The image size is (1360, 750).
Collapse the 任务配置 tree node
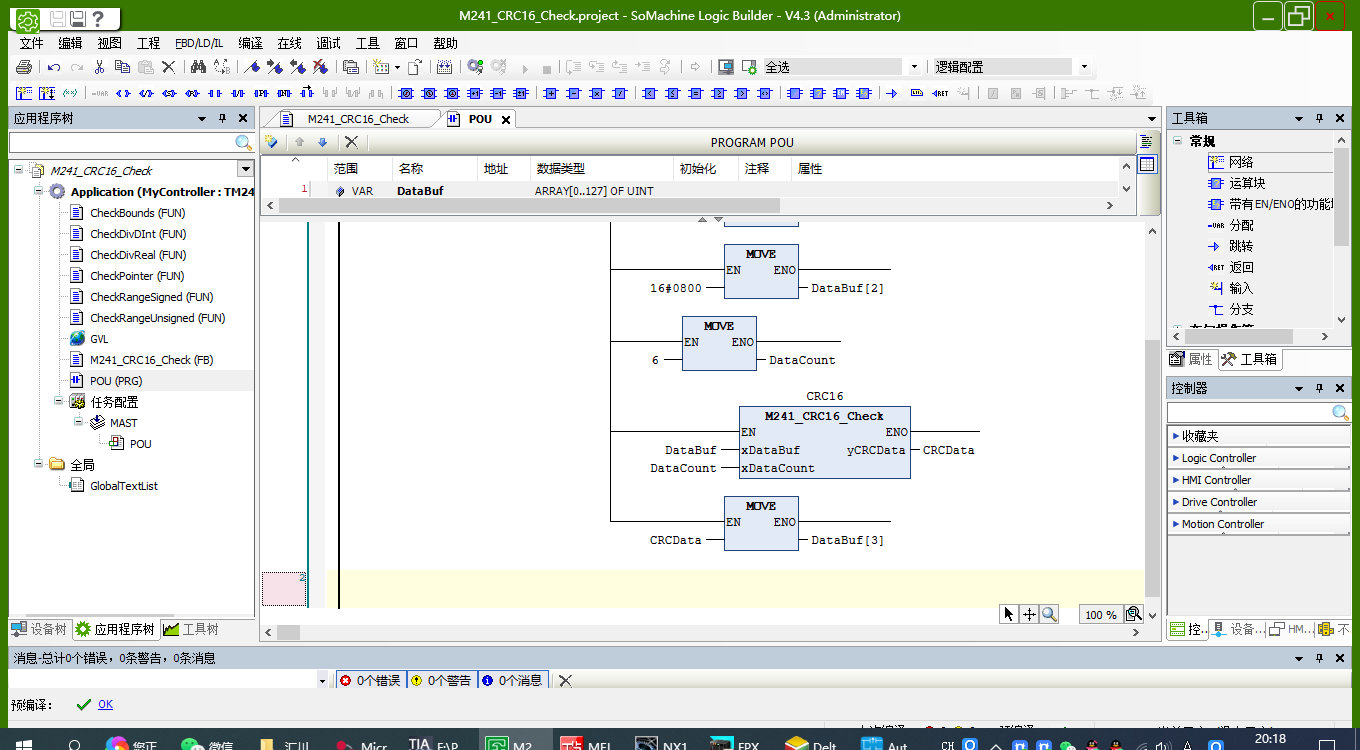pyautogui.click(x=59, y=402)
